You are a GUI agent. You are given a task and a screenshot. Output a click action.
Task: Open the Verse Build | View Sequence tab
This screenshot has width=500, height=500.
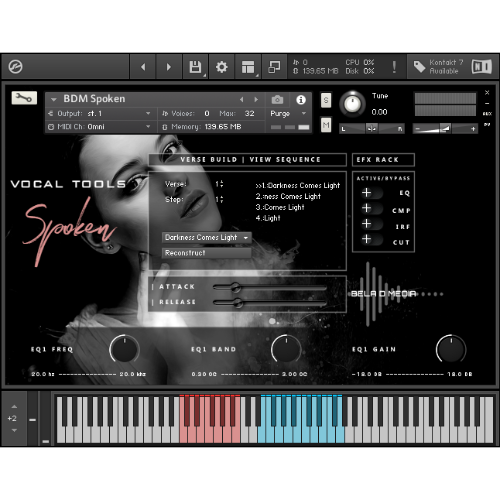(247, 160)
